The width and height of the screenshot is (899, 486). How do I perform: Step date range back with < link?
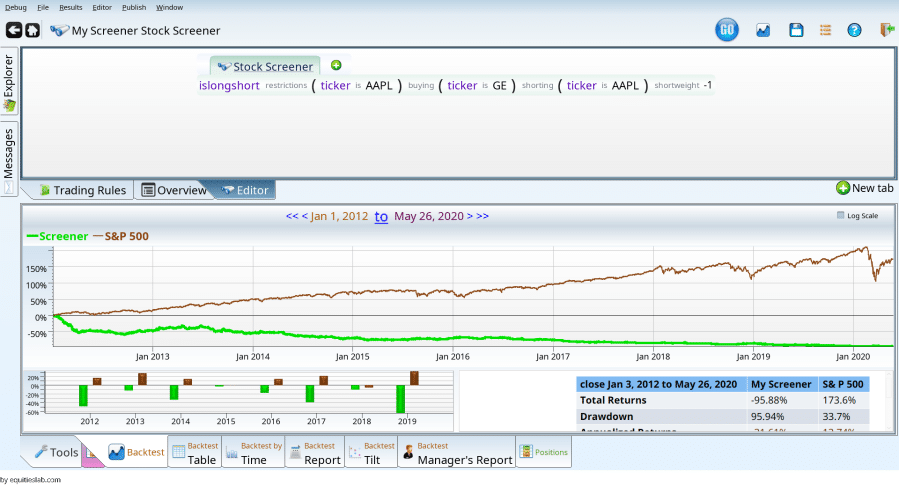pyautogui.click(x=304, y=216)
